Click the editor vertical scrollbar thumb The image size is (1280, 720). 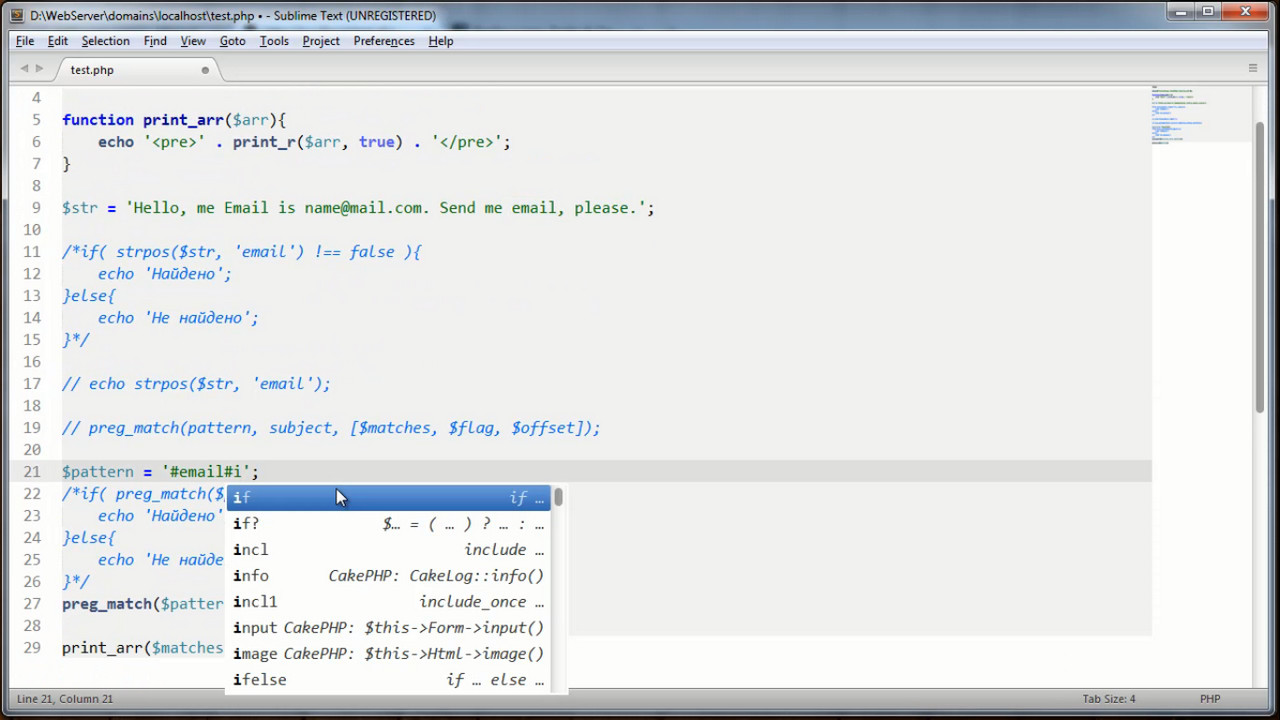click(x=1260, y=266)
